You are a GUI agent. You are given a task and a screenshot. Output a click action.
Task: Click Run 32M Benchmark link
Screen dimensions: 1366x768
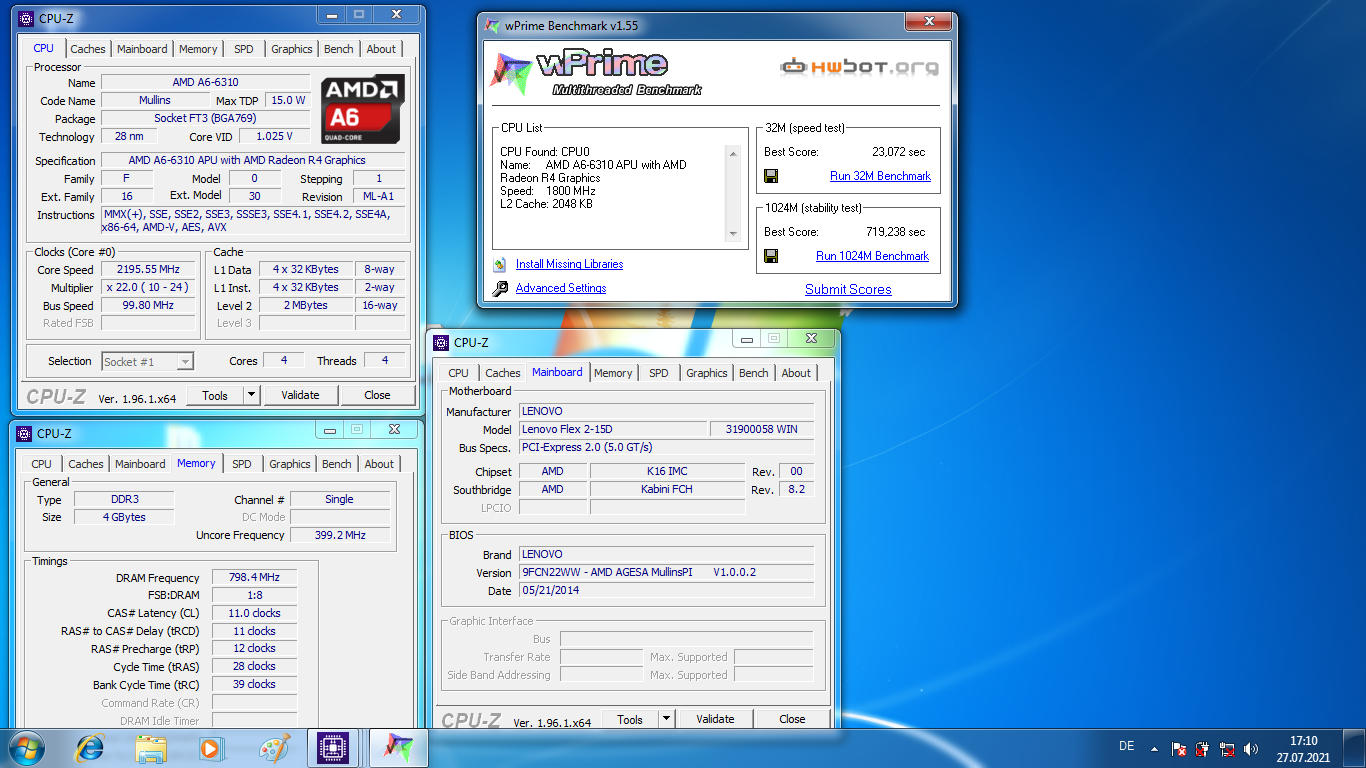(880, 176)
